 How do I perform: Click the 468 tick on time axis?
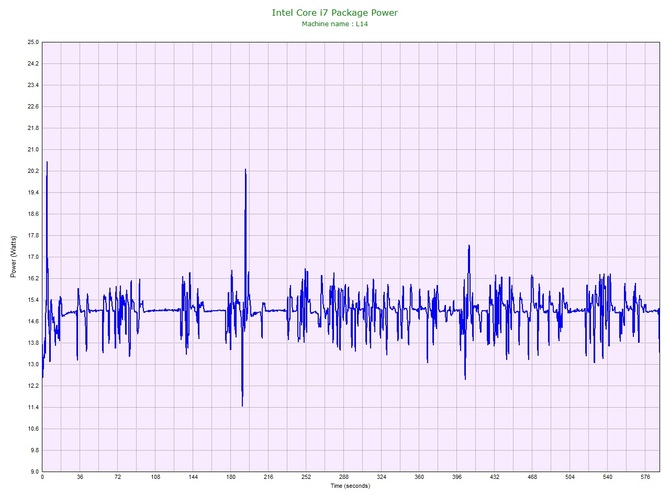click(x=532, y=477)
